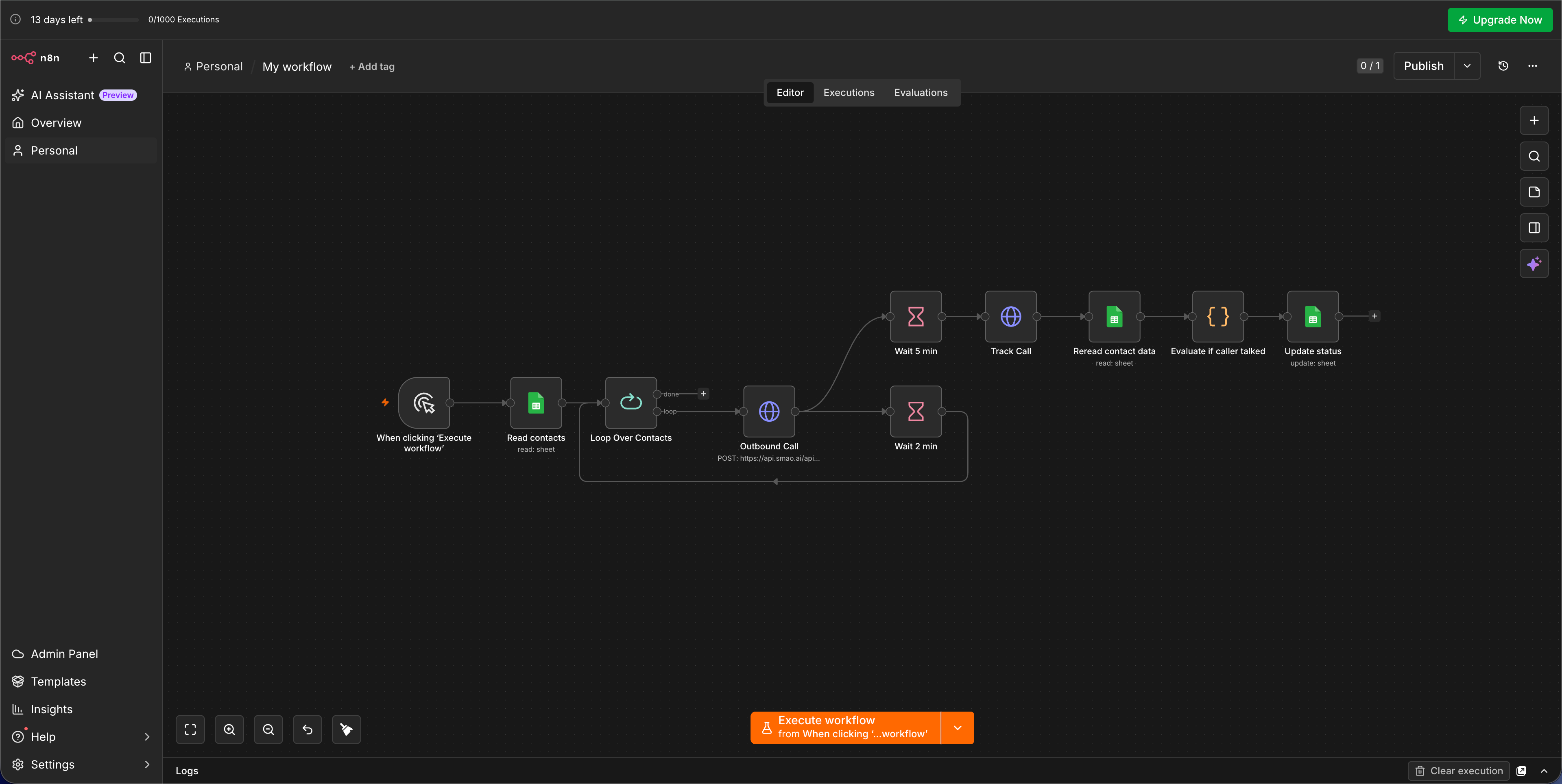
Task: Clear execution data
Action: coord(1458,771)
